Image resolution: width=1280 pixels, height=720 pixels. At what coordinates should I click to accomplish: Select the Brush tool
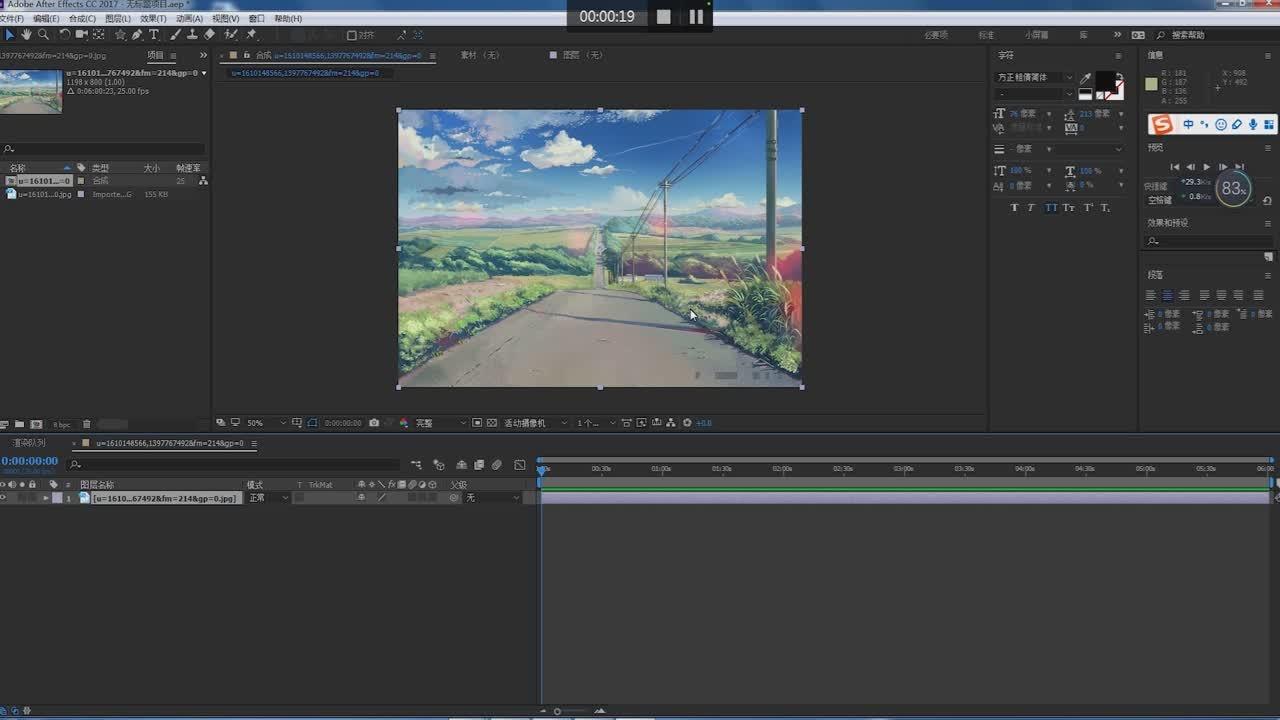tap(175, 35)
